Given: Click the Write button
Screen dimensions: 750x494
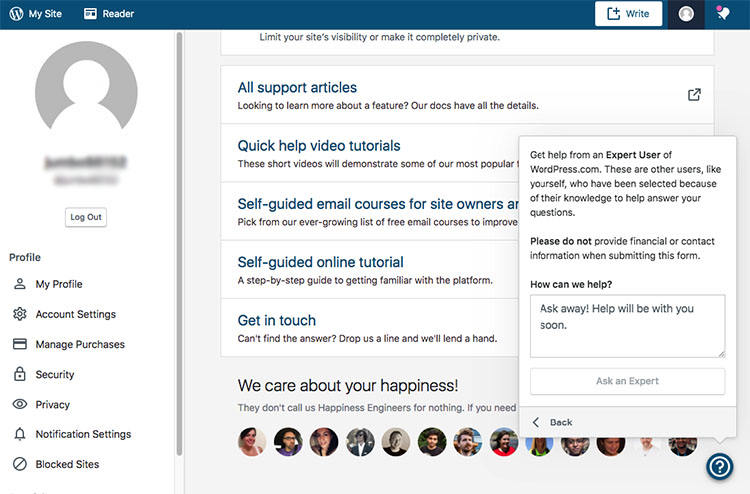Looking at the screenshot, I should (x=628, y=14).
